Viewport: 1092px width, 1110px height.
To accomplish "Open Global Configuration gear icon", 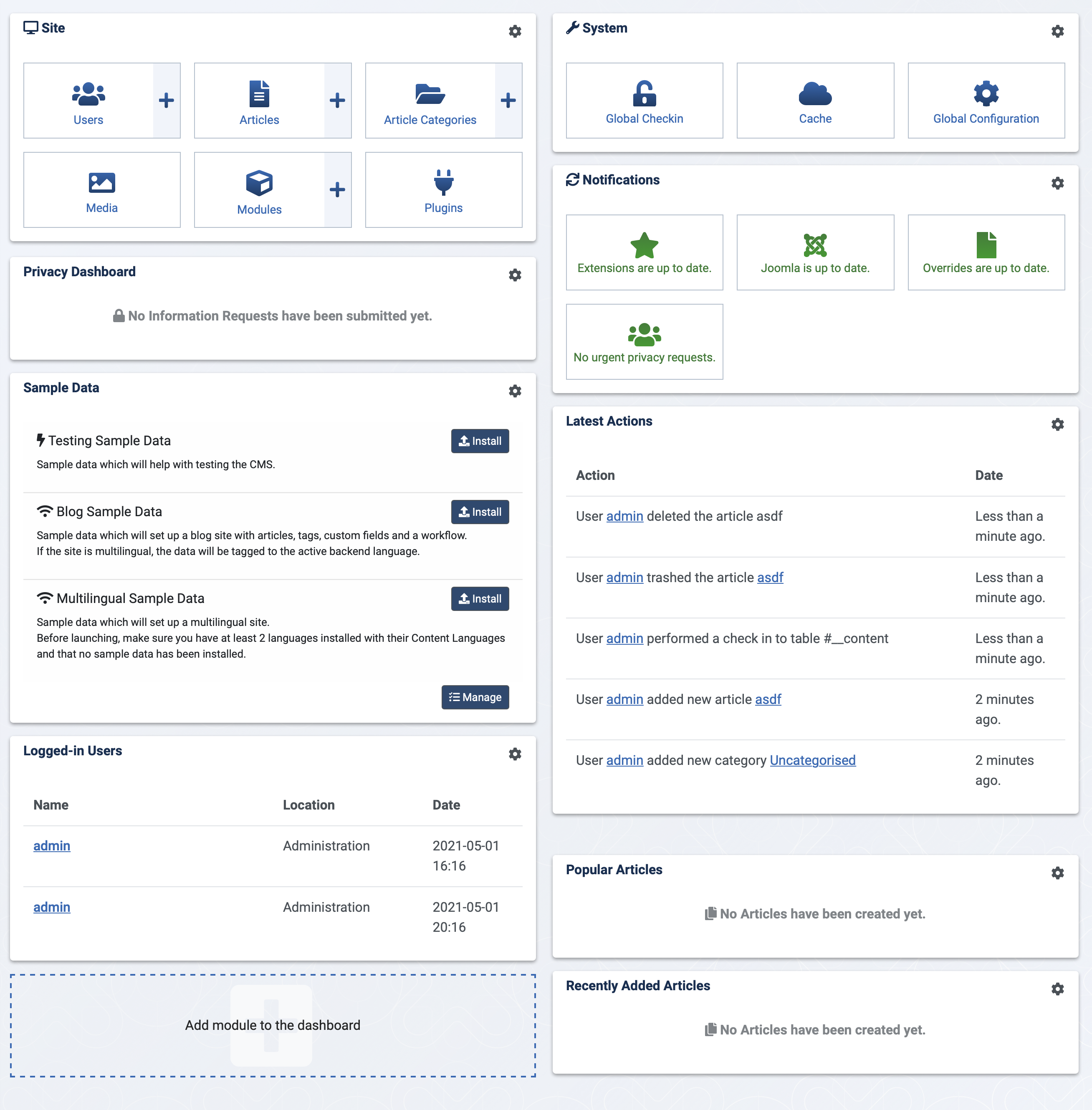I will pos(986,101).
